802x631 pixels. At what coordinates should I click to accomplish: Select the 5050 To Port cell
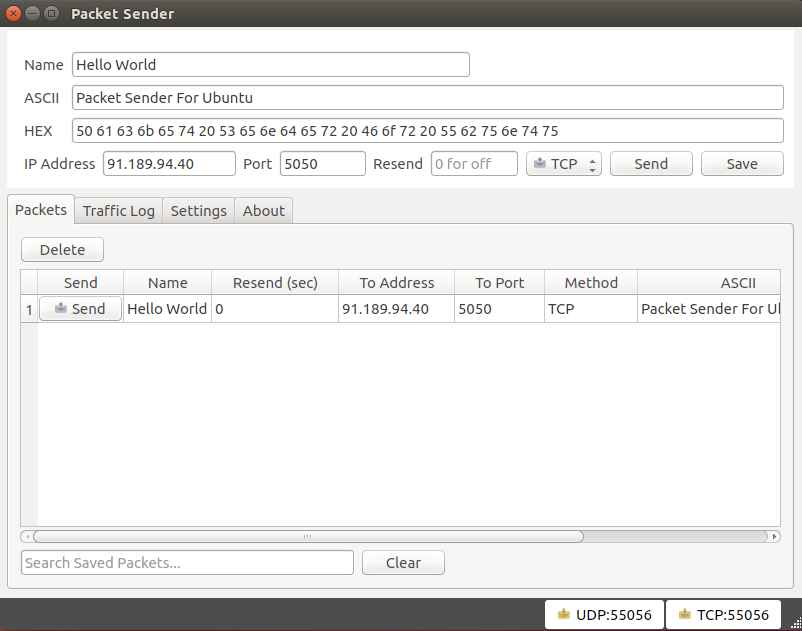[499, 309]
